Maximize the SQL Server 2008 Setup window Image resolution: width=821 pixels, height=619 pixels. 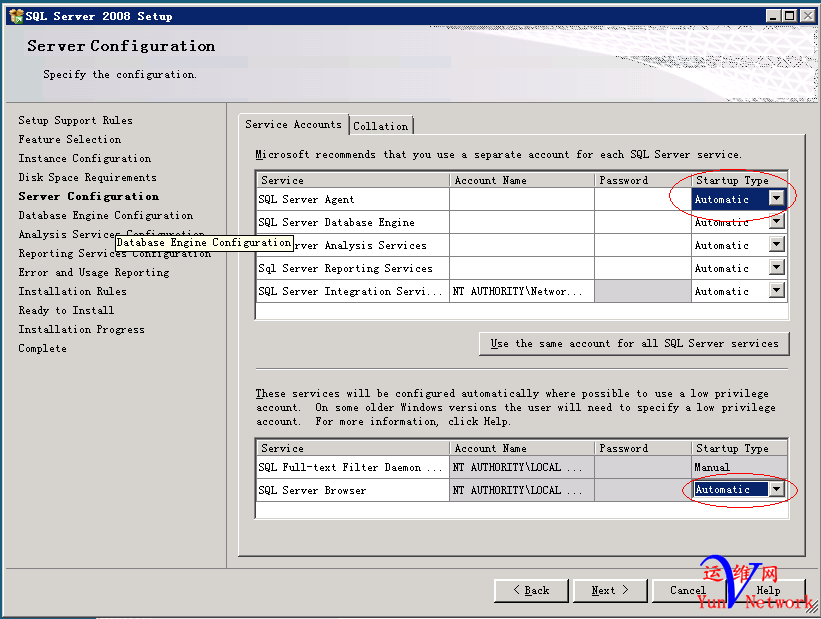coord(789,16)
